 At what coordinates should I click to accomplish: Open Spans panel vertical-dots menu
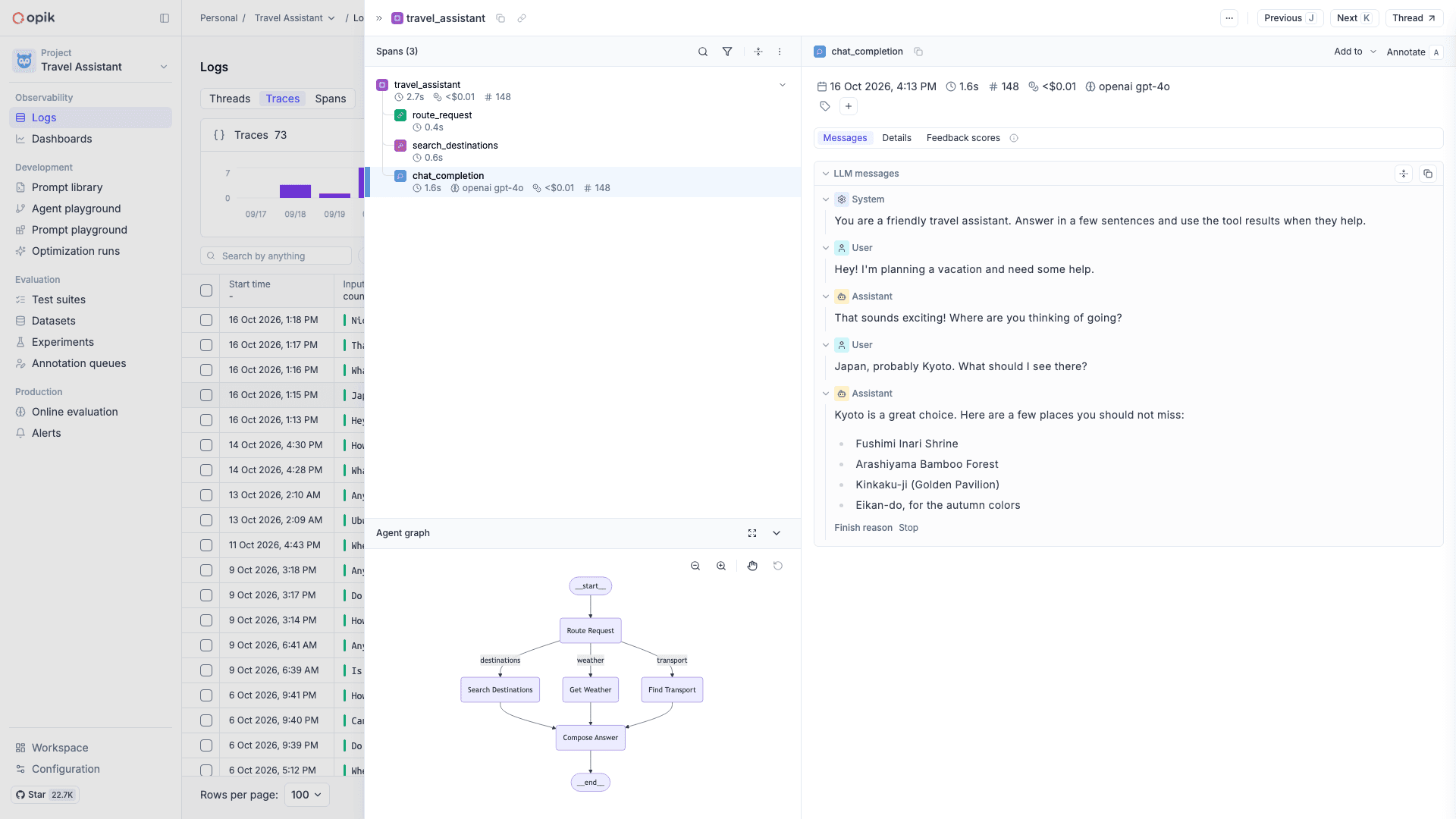pos(780,52)
